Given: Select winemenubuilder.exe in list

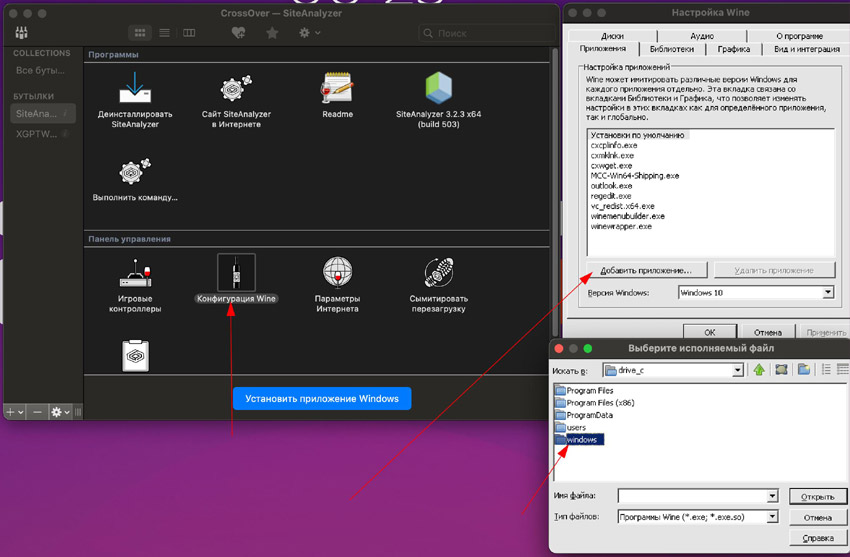Looking at the screenshot, I should point(627,216).
